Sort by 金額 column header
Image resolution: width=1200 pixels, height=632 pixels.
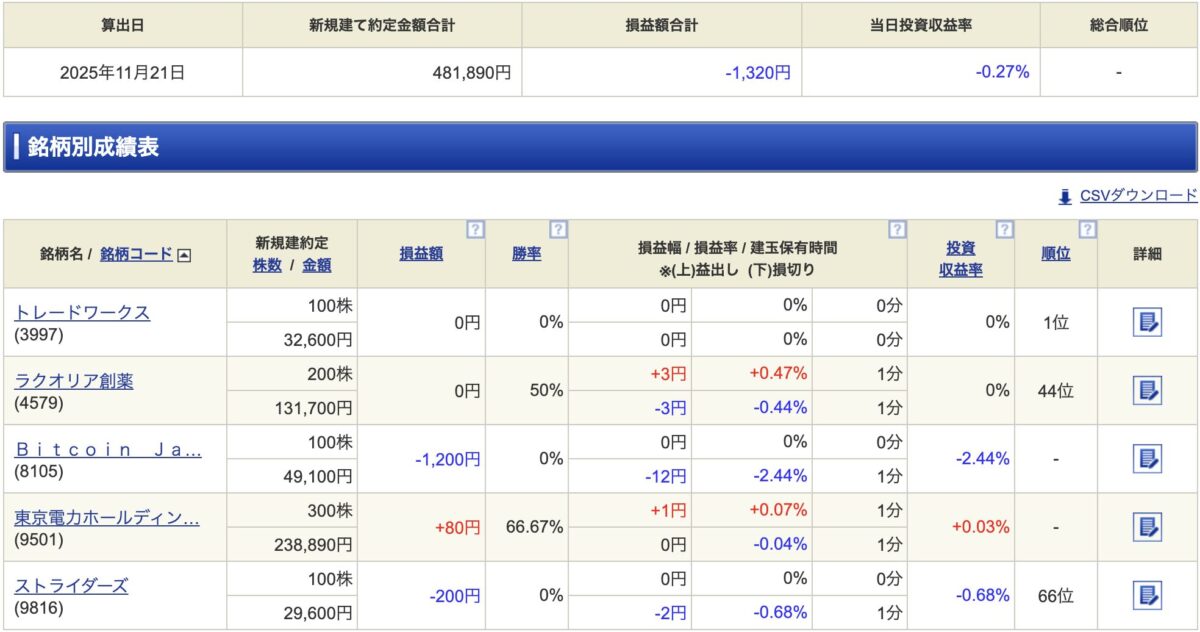316,265
